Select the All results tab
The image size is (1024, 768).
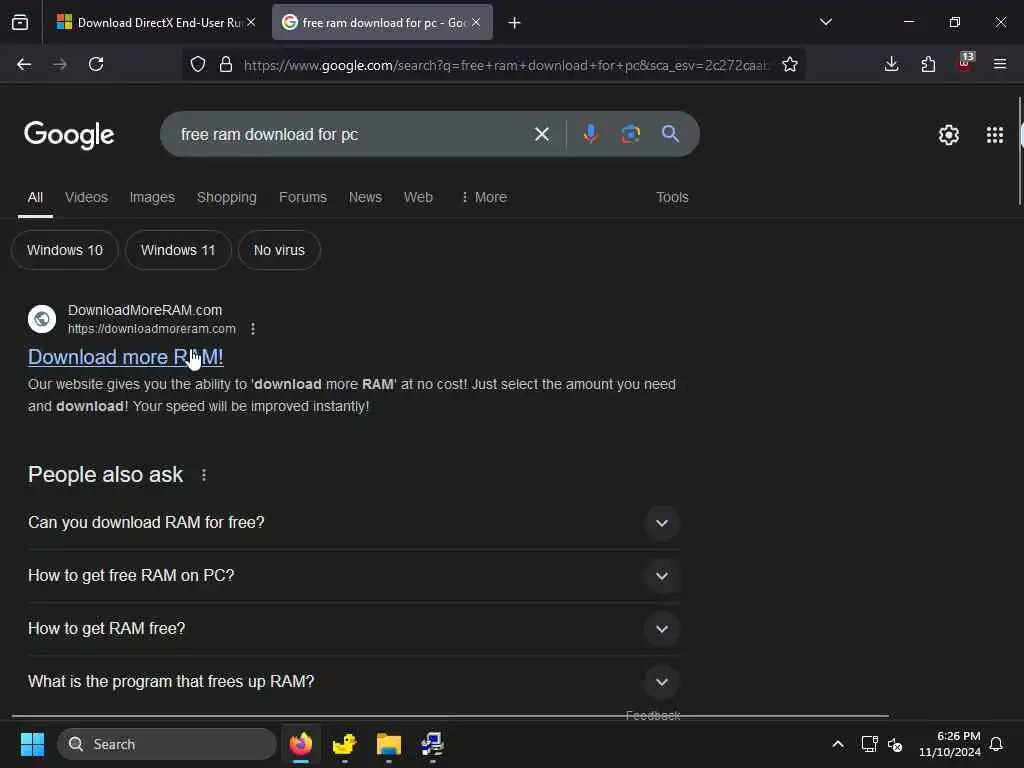coord(35,197)
